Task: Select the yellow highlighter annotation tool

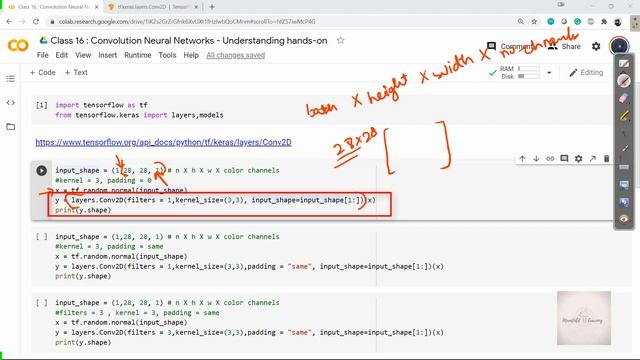Action: pos(624,116)
